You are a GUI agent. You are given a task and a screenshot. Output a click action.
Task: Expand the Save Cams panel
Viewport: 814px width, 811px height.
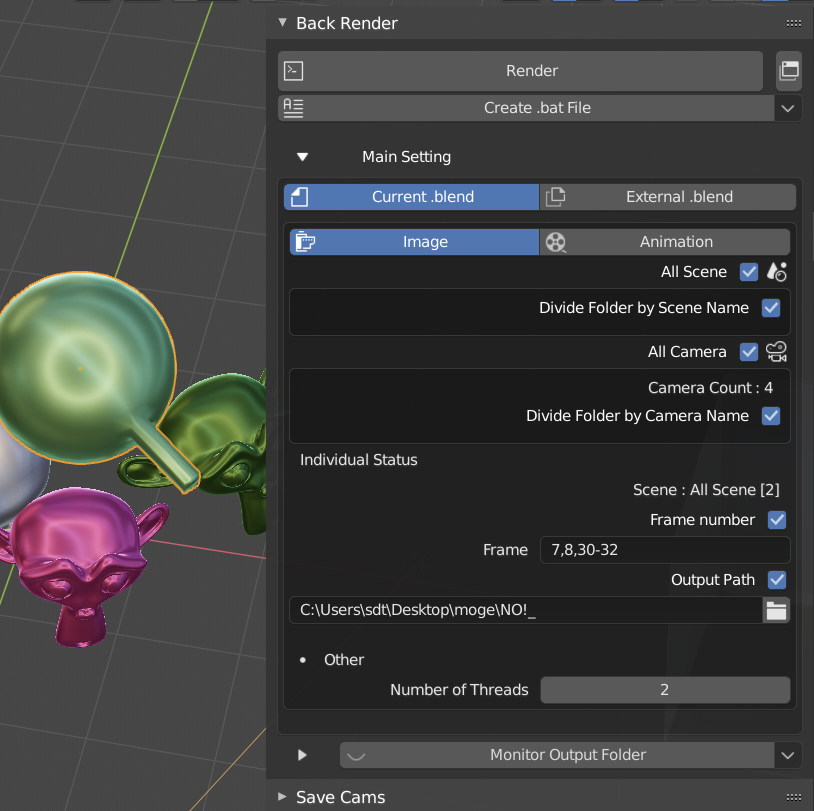point(282,796)
